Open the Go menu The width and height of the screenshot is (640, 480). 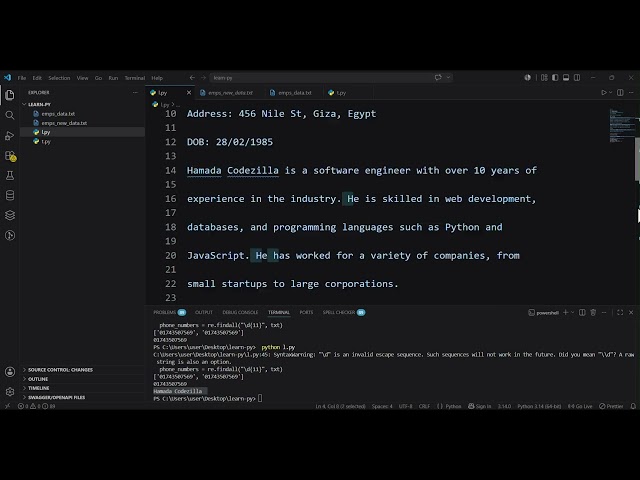[98, 78]
